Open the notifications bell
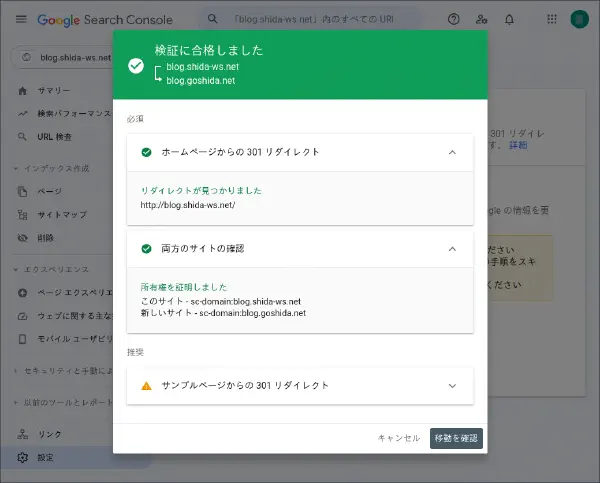 pyautogui.click(x=509, y=19)
